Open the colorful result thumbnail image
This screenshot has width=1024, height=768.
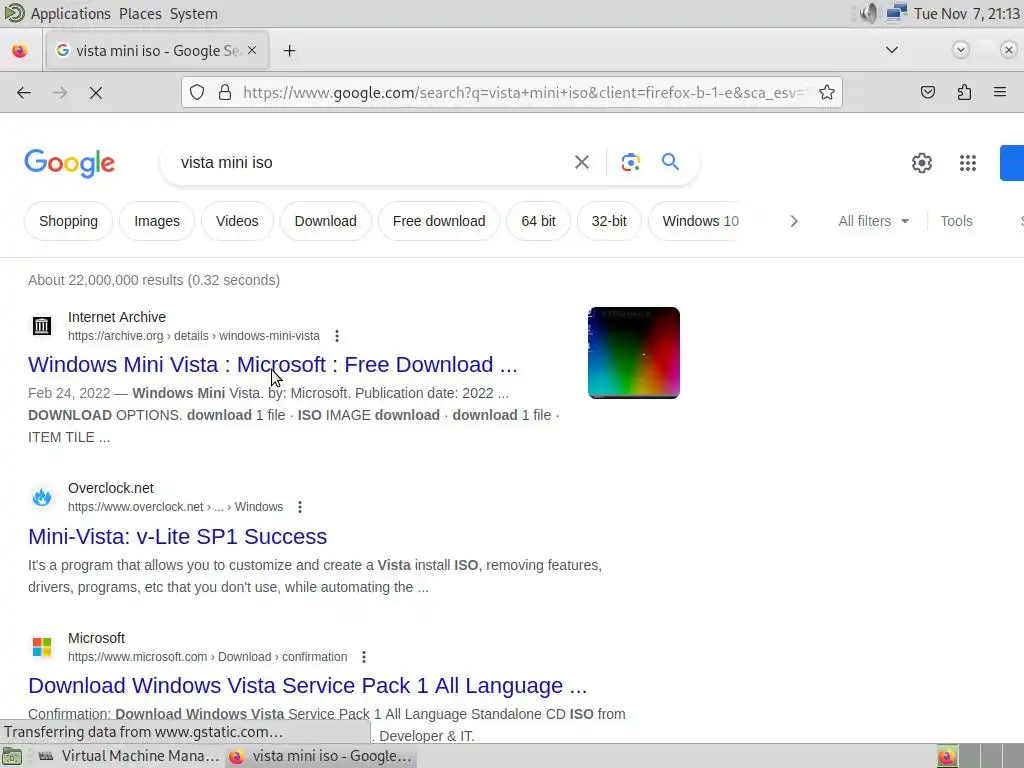(x=633, y=353)
